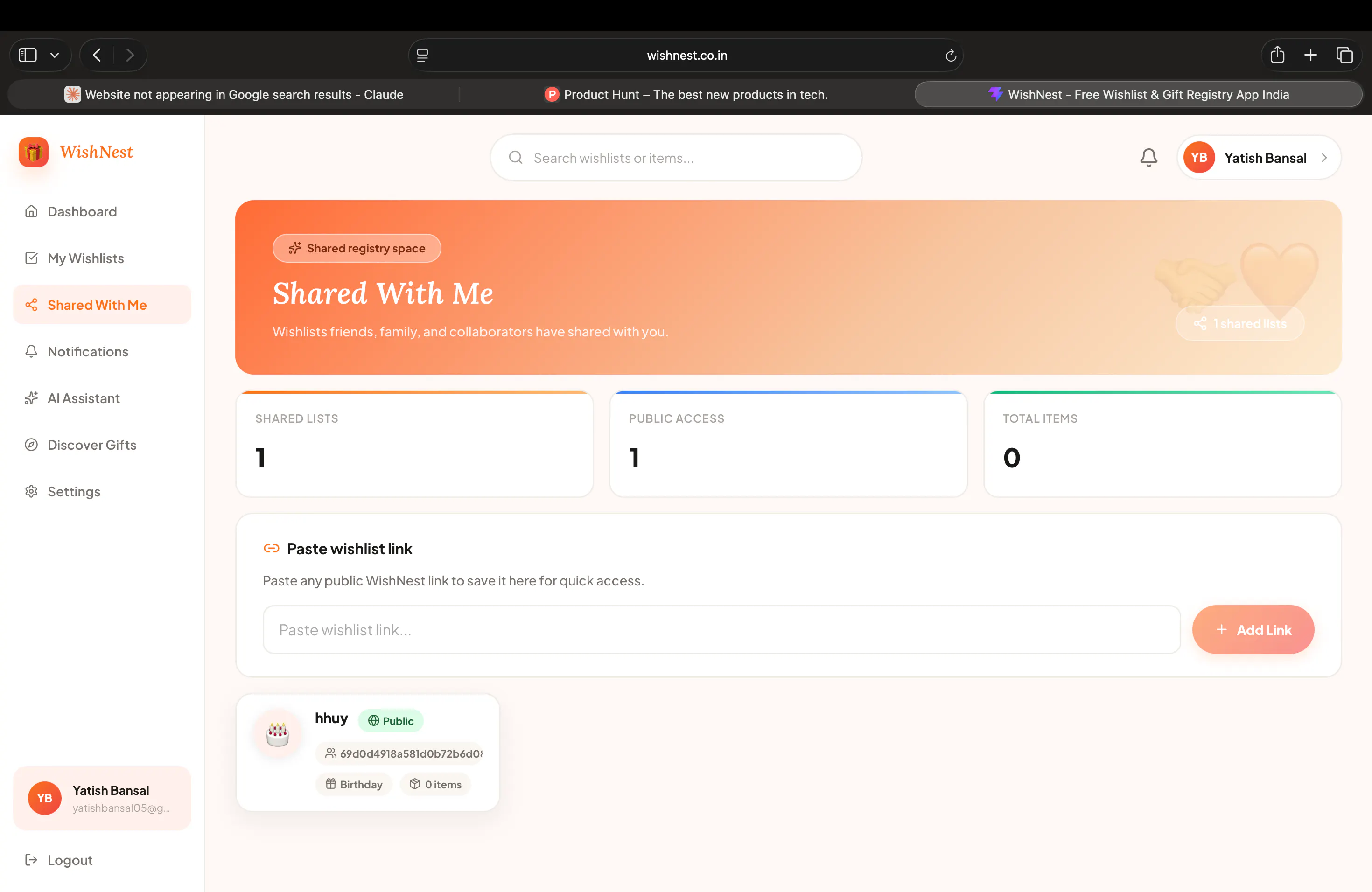
Task: Click the YB avatar in the header
Action: tap(1199, 157)
